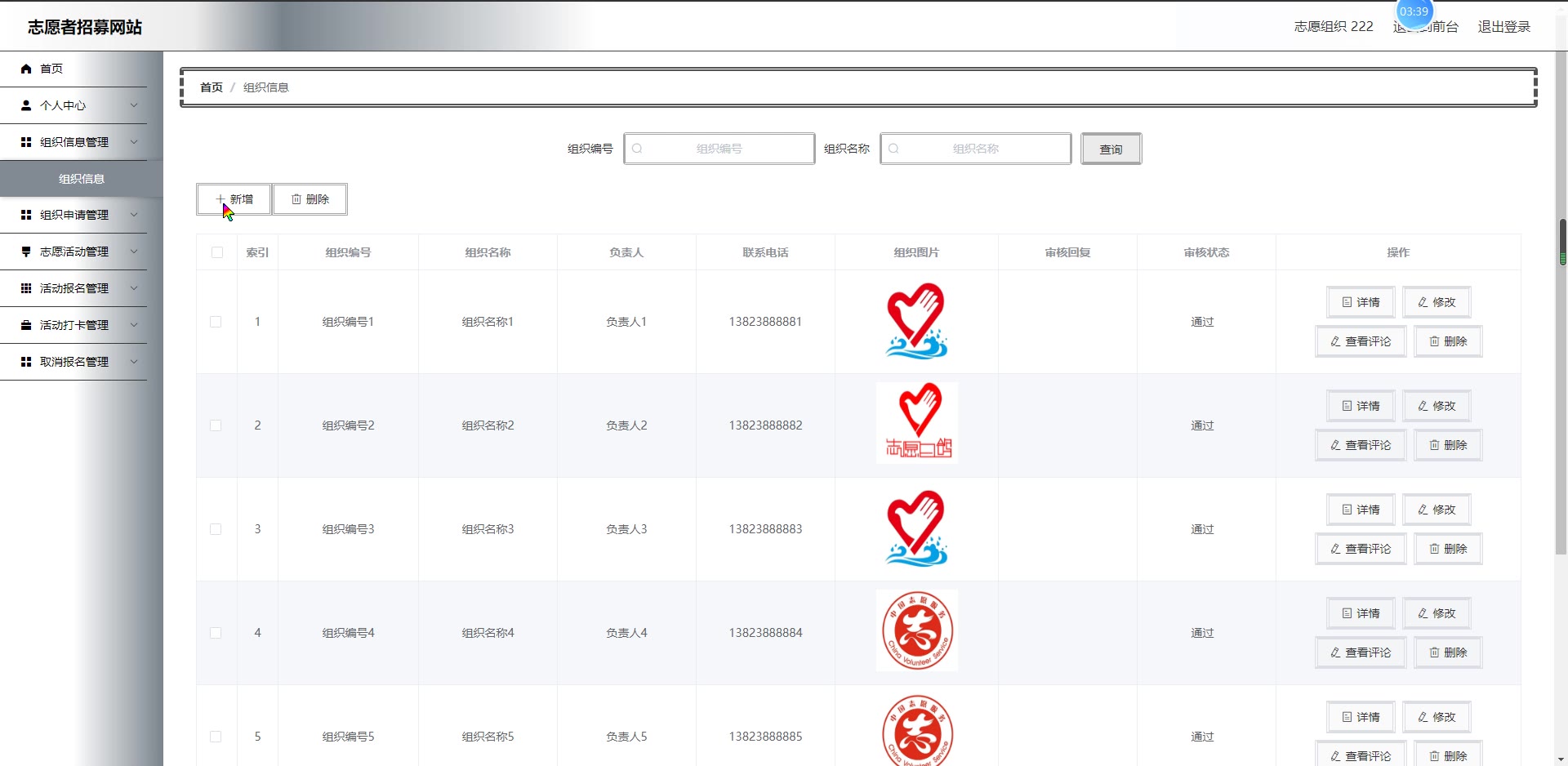Open 志愿活动管理 sidebar menu

tap(73, 252)
